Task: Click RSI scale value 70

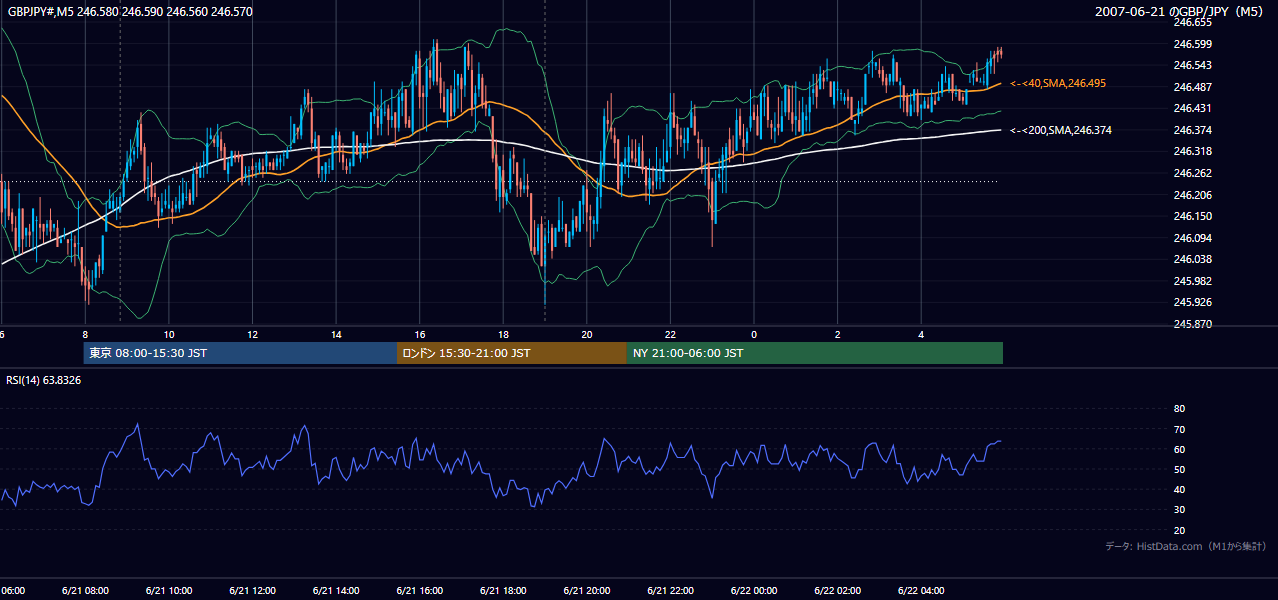Action: pos(1179,429)
